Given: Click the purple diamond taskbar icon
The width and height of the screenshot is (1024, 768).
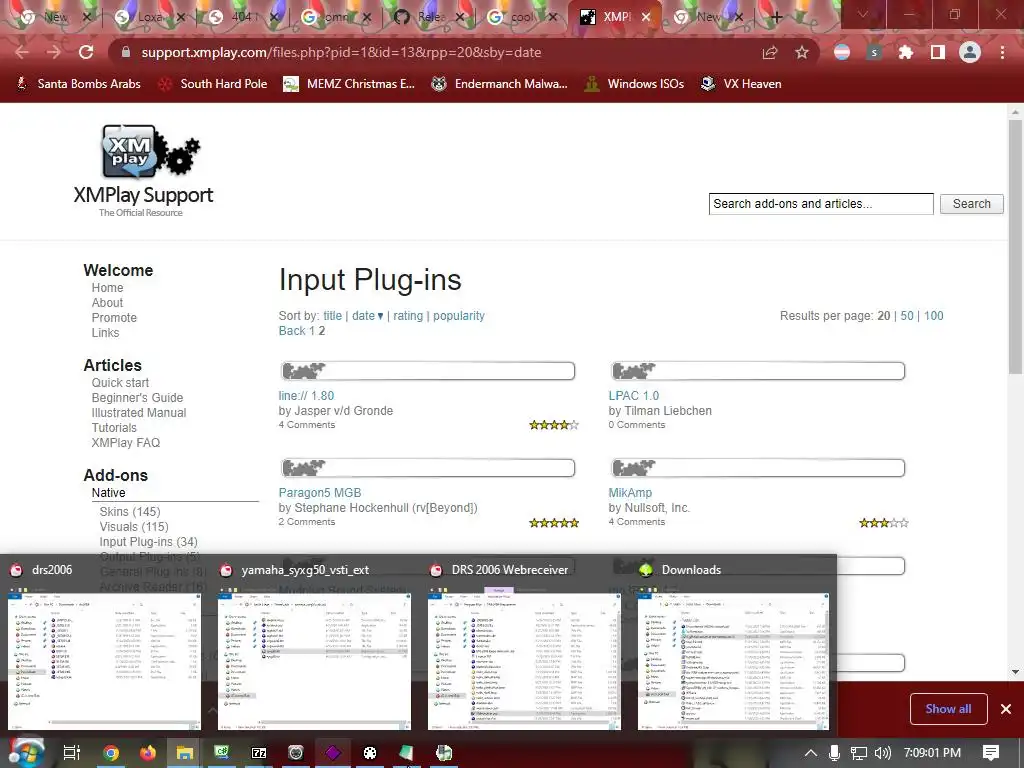Looking at the screenshot, I should point(333,753).
